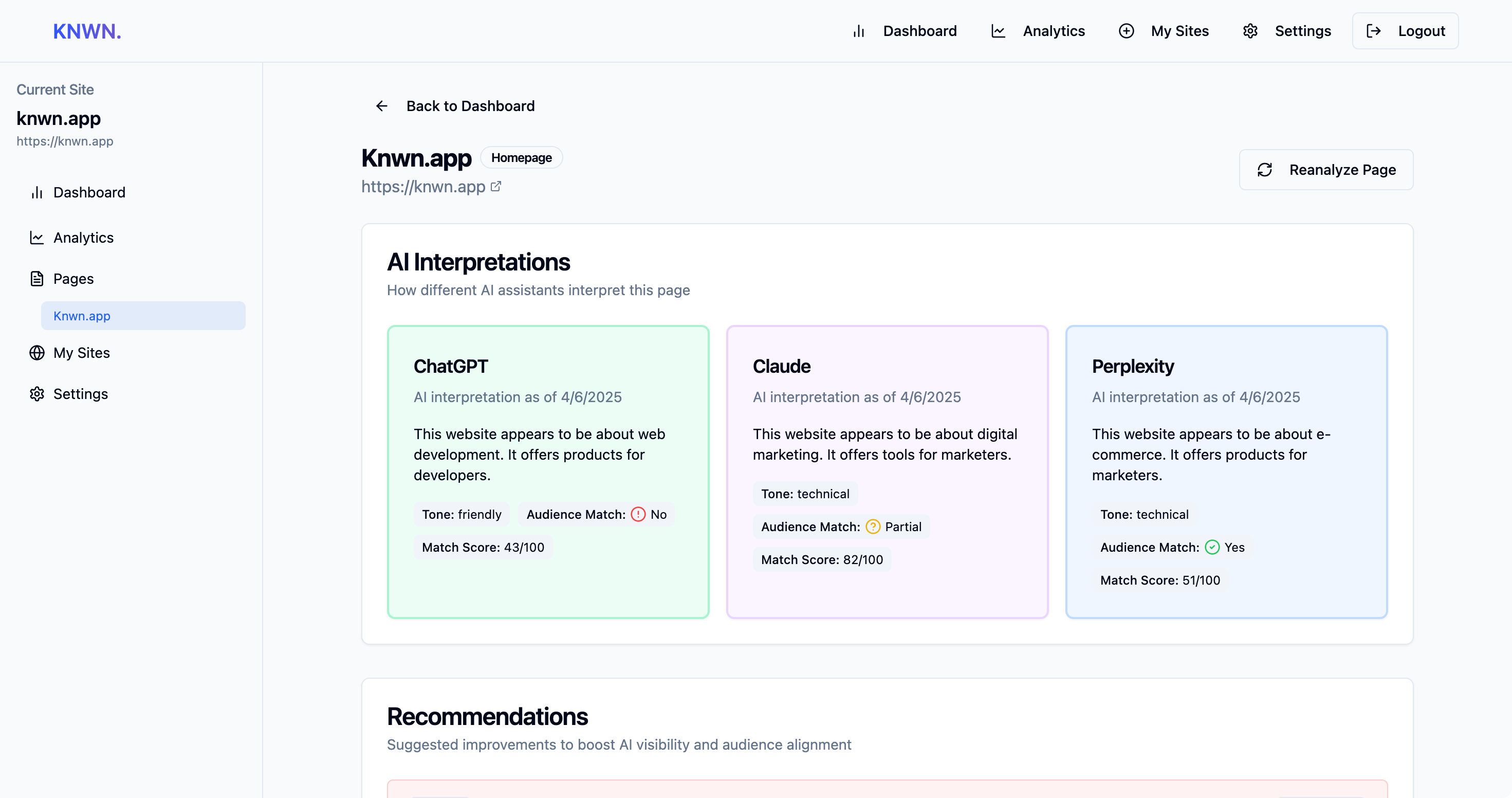Open Analytics from the sidebar
Screen dimensions: 1512x798
[x=83, y=237]
